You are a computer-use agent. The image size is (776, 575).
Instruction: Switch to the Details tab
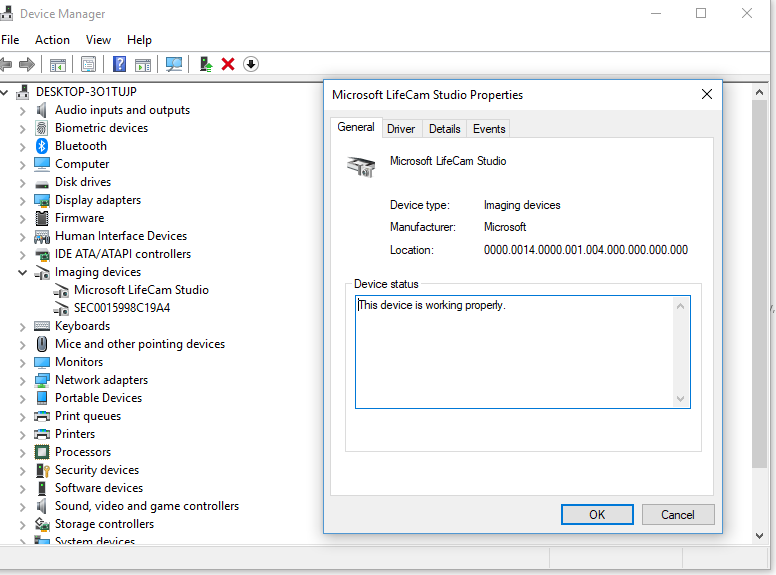[x=444, y=129]
